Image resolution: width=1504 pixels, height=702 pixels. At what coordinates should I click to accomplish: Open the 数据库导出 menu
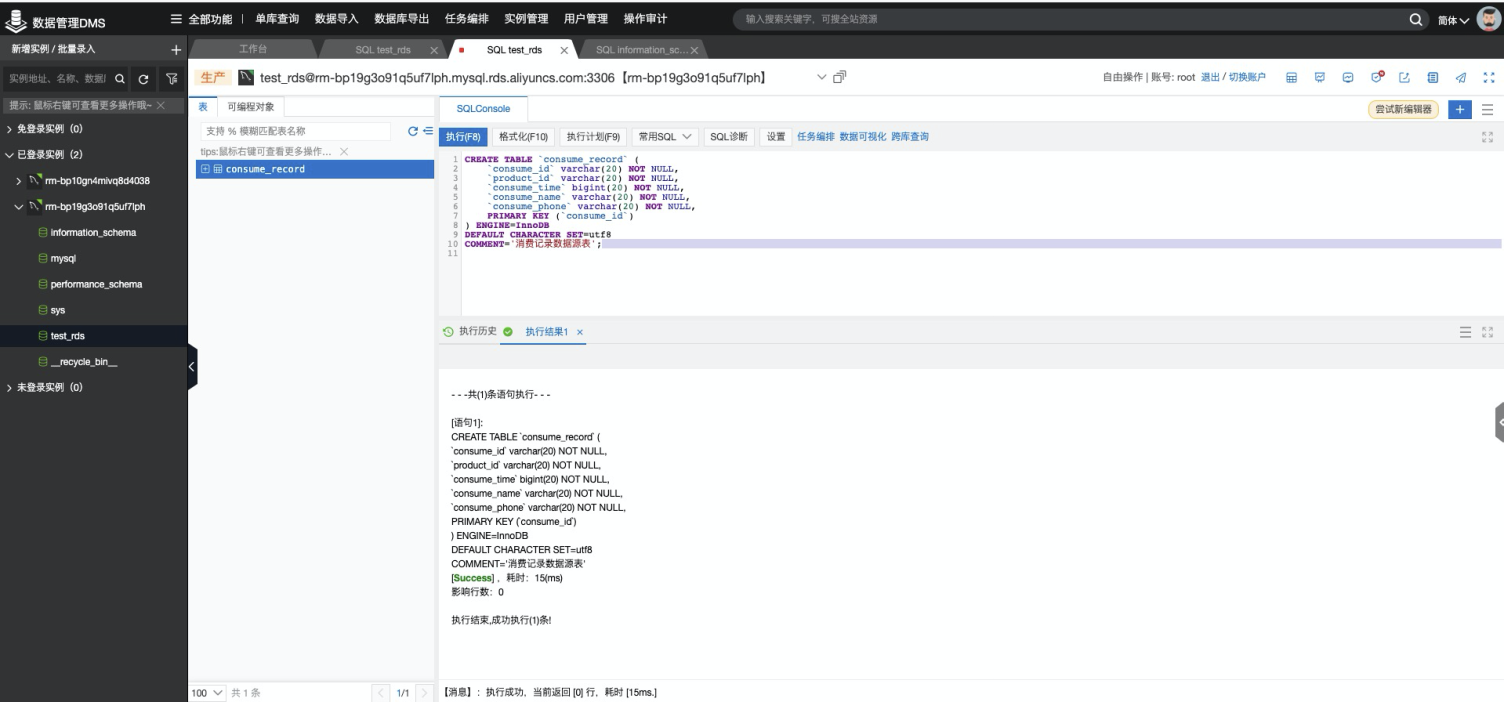[402, 19]
